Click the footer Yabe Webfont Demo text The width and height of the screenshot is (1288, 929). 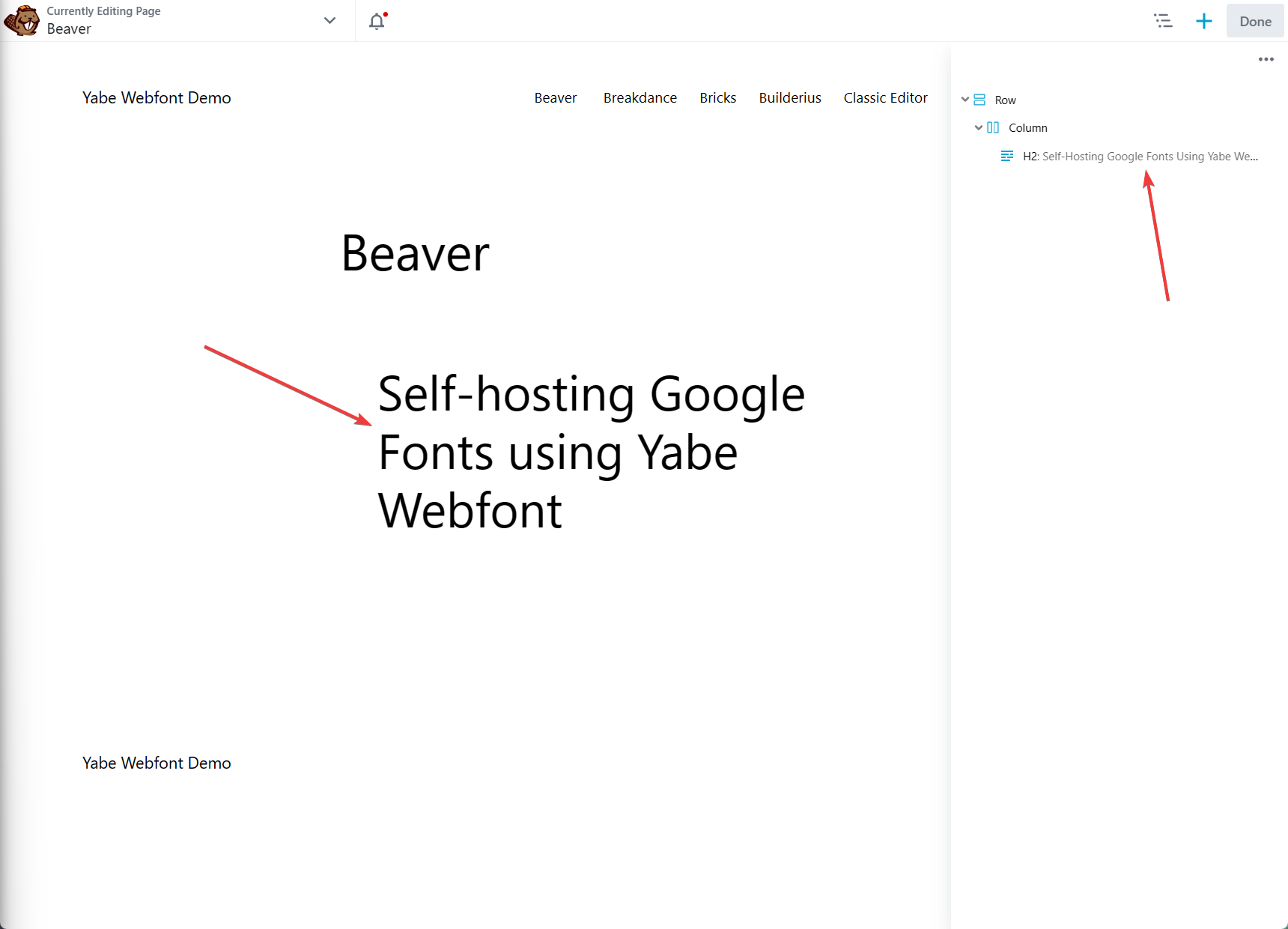(x=157, y=763)
